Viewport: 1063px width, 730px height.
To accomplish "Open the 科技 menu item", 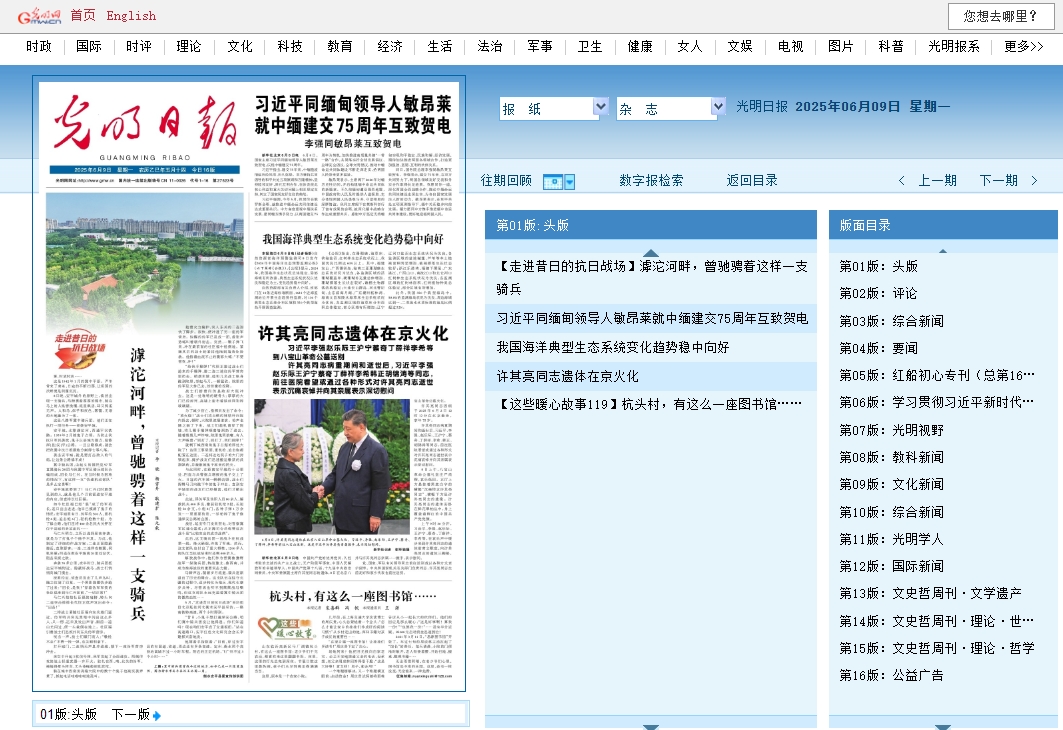I will pos(289,46).
